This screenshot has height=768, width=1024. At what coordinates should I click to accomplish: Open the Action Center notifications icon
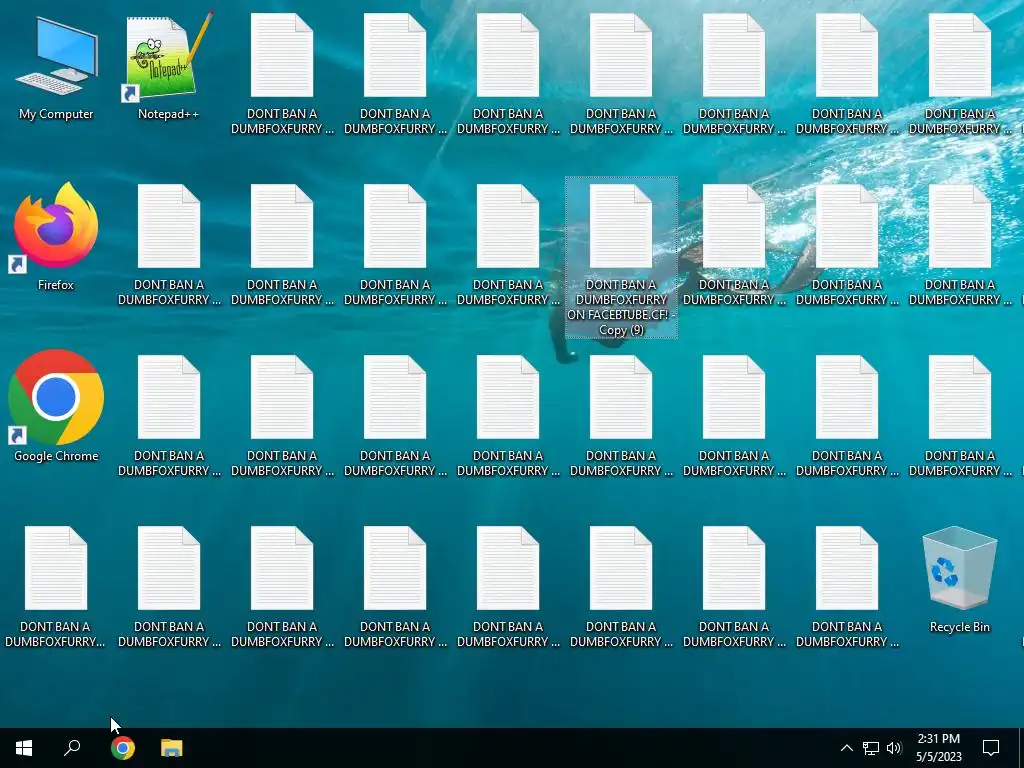tap(991, 748)
